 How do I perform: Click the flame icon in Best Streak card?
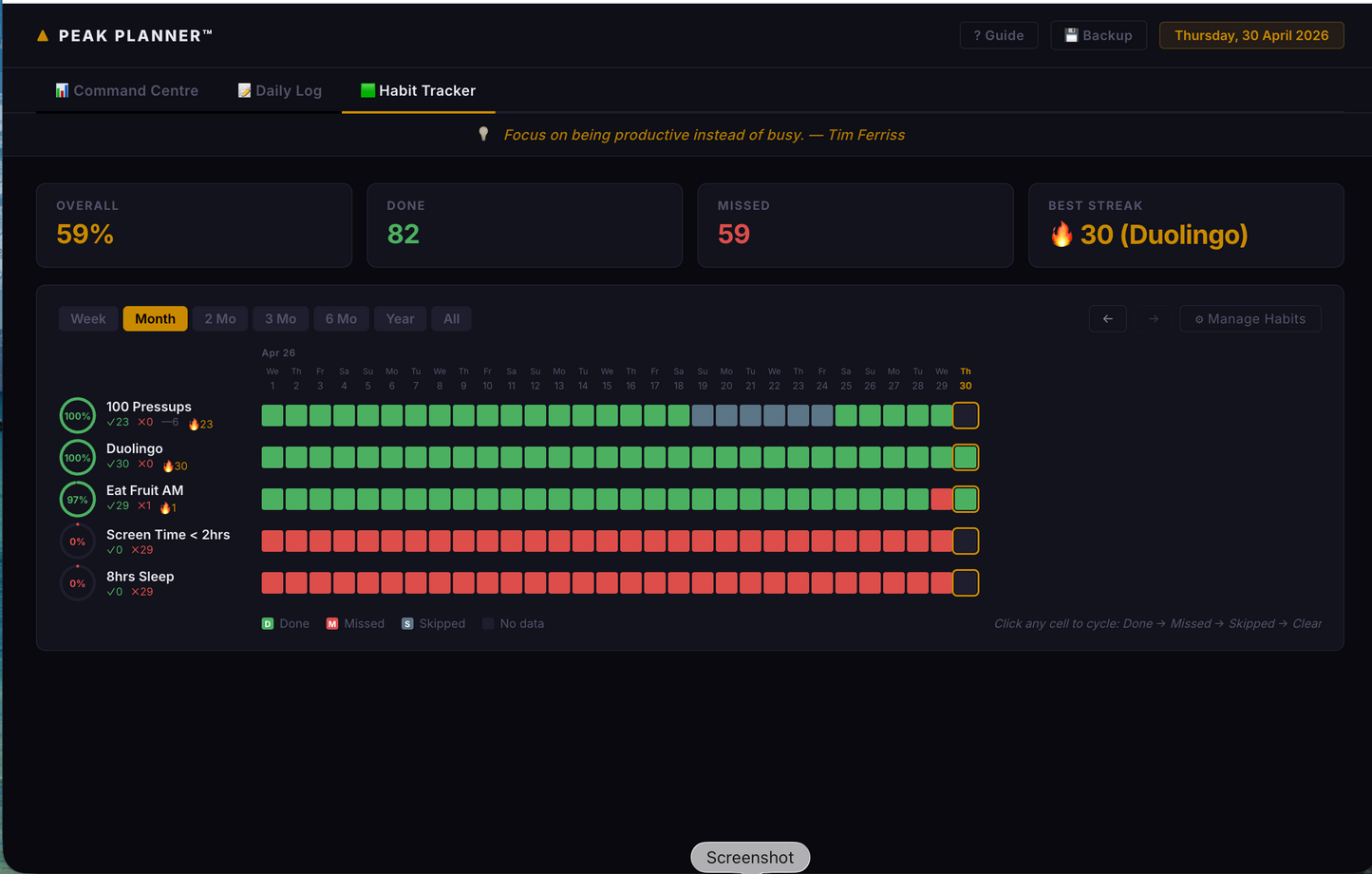pos(1062,234)
